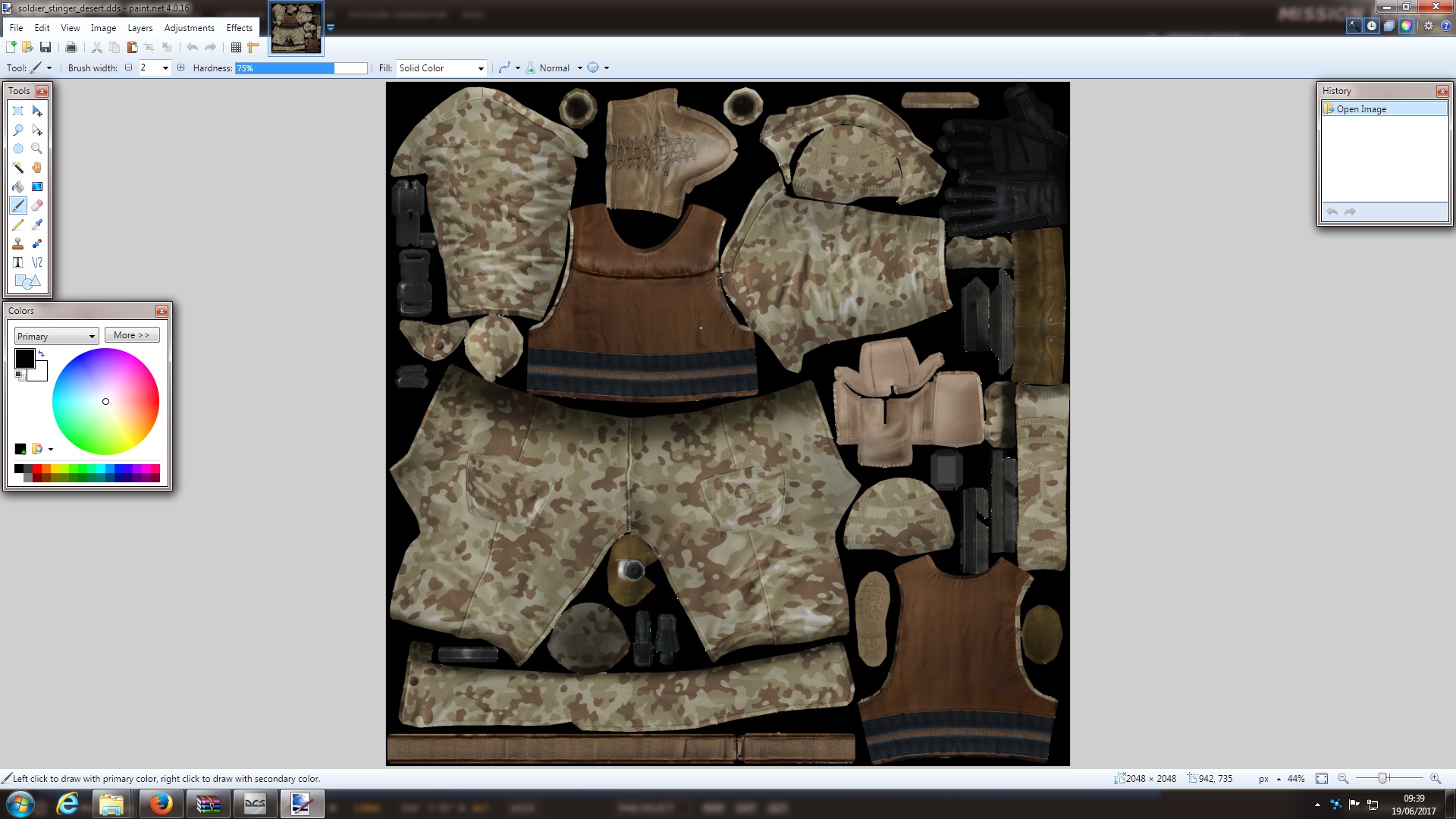Select the Move Selection tool
Viewport: 1456px width, 819px height.
[37, 130]
